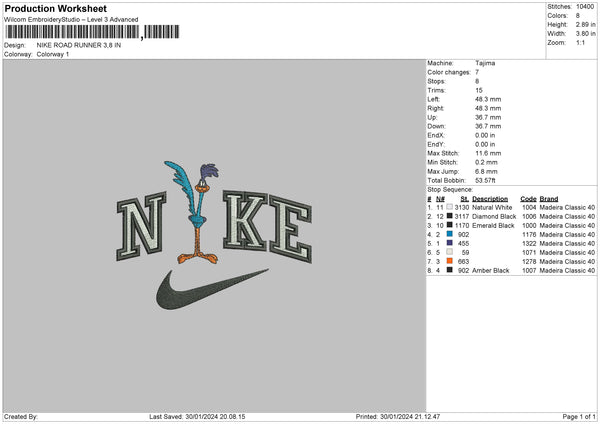Click the Brand column header

(x=549, y=199)
